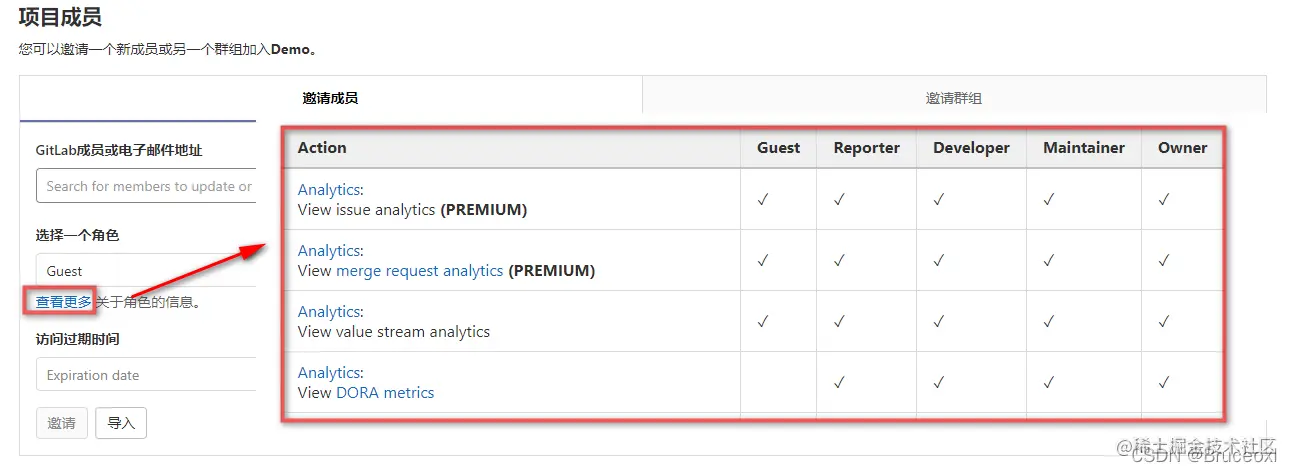1292x472 pixels.
Task: Open Analytics link in merge request analytics row
Action: pos(329,250)
